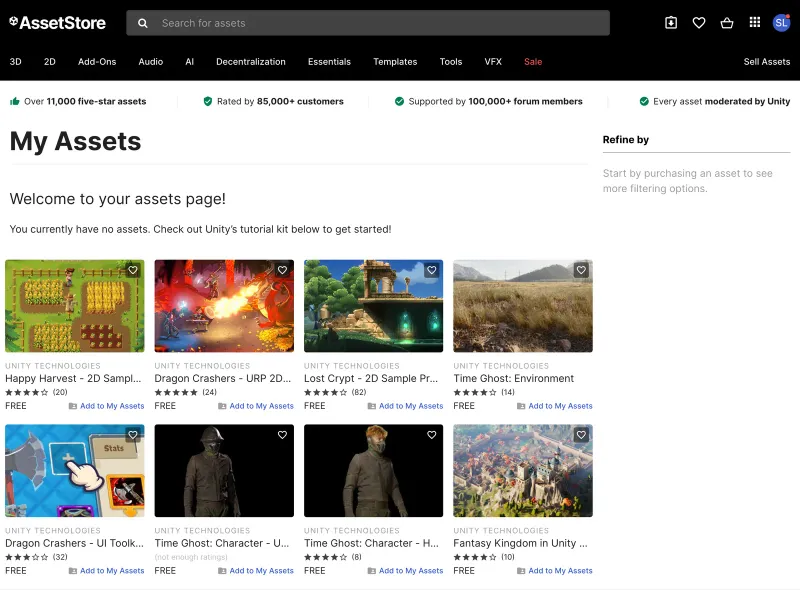Favorite Time Ghost: Environment asset
The image size is (800, 600).
click(x=581, y=270)
